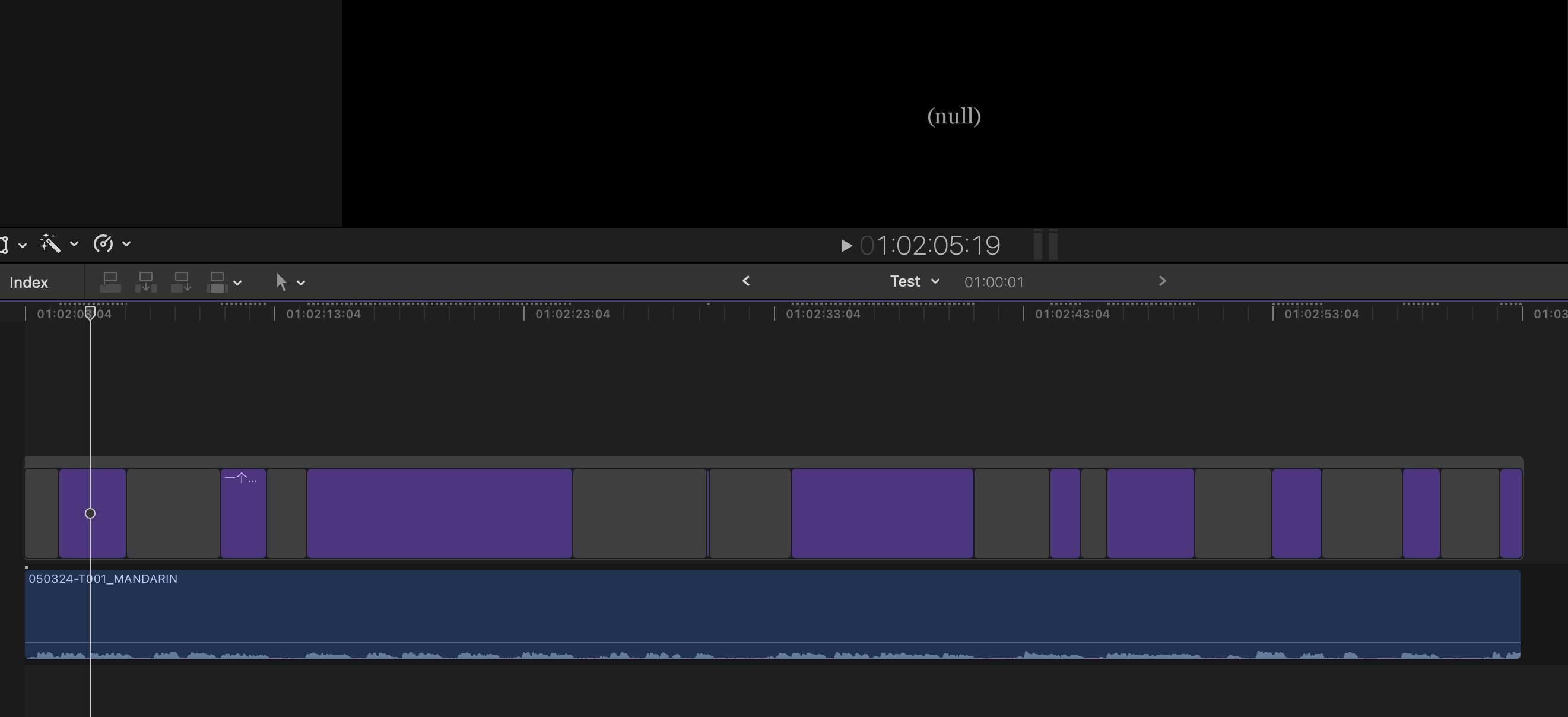This screenshot has width=1568, height=717.
Task: Click the Transform tool icon
Action: point(4,244)
